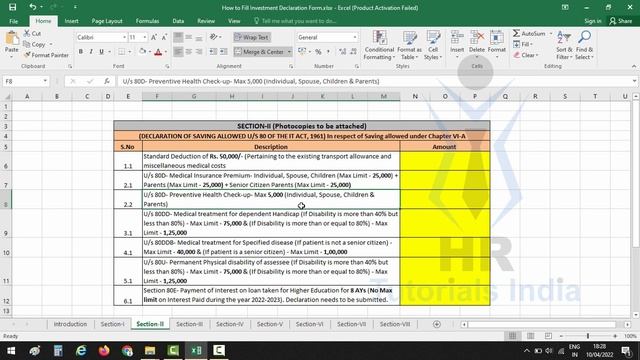The width and height of the screenshot is (640, 360).
Task: Open Firefox from the taskbar
Action: (x=104, y=351)
